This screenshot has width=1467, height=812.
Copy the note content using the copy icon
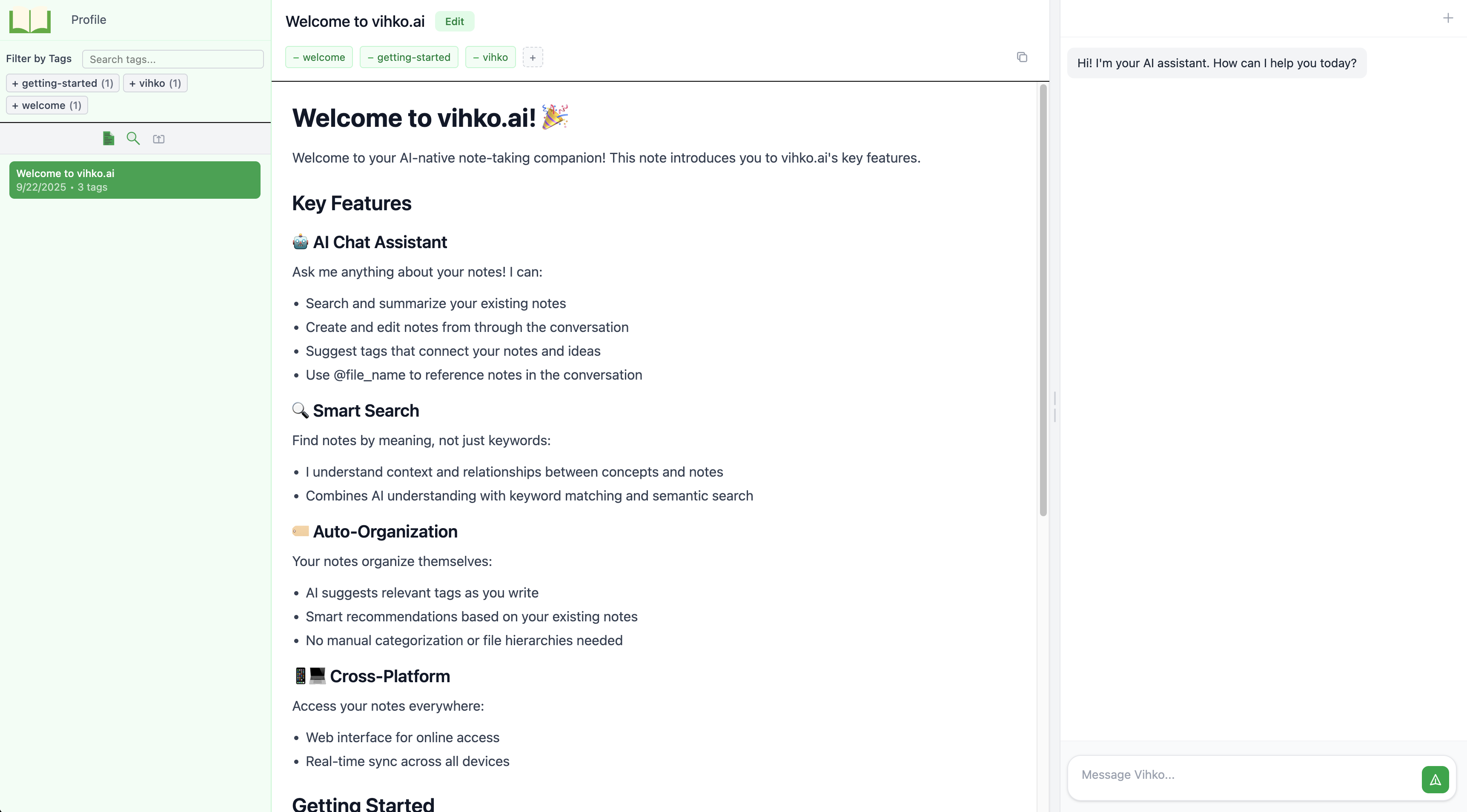[1022, 57]
